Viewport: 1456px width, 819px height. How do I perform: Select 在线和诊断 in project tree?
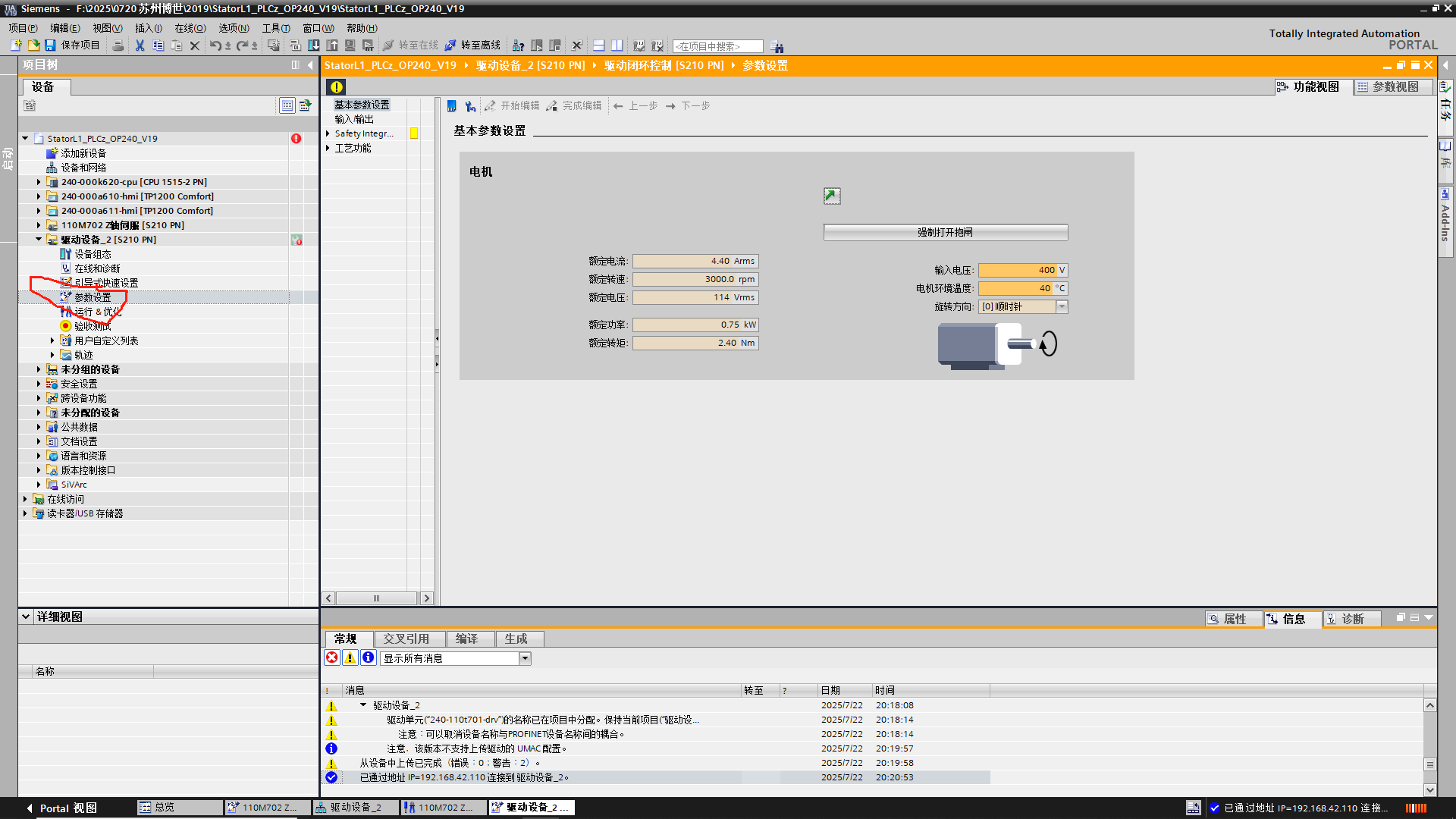97,268
